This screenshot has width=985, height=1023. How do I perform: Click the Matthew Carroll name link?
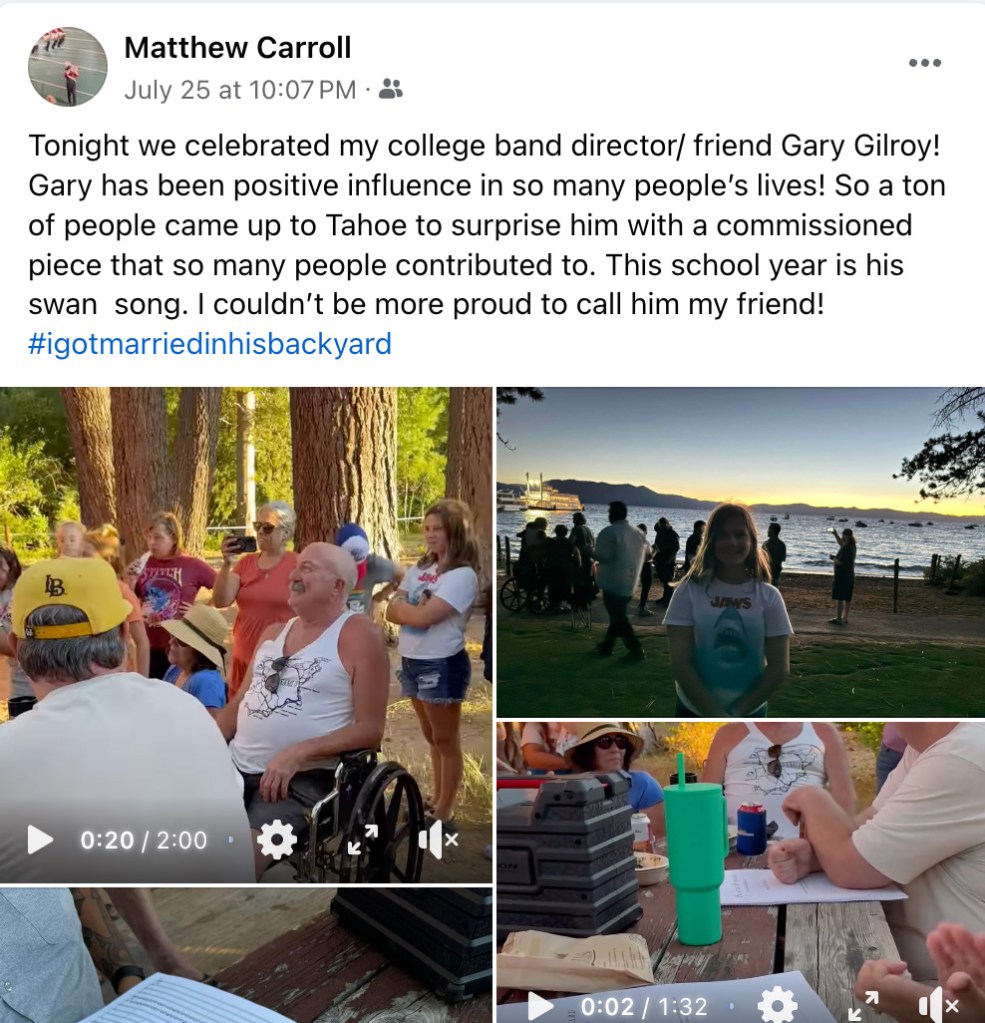(x=237, y=48)
